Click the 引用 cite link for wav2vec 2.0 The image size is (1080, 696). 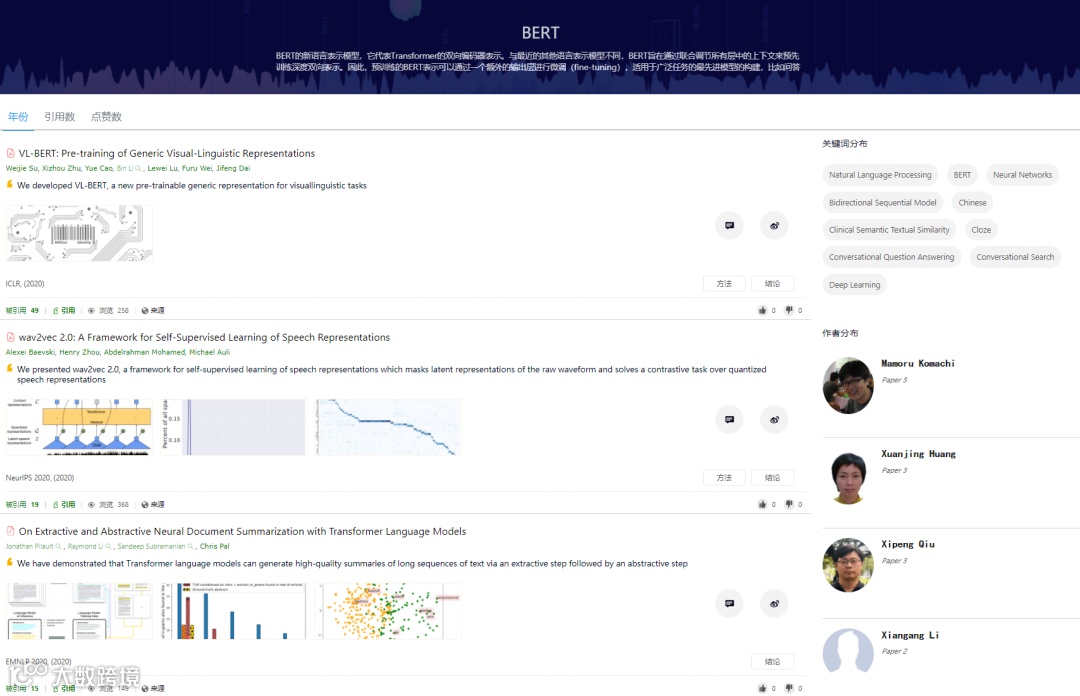64,504
